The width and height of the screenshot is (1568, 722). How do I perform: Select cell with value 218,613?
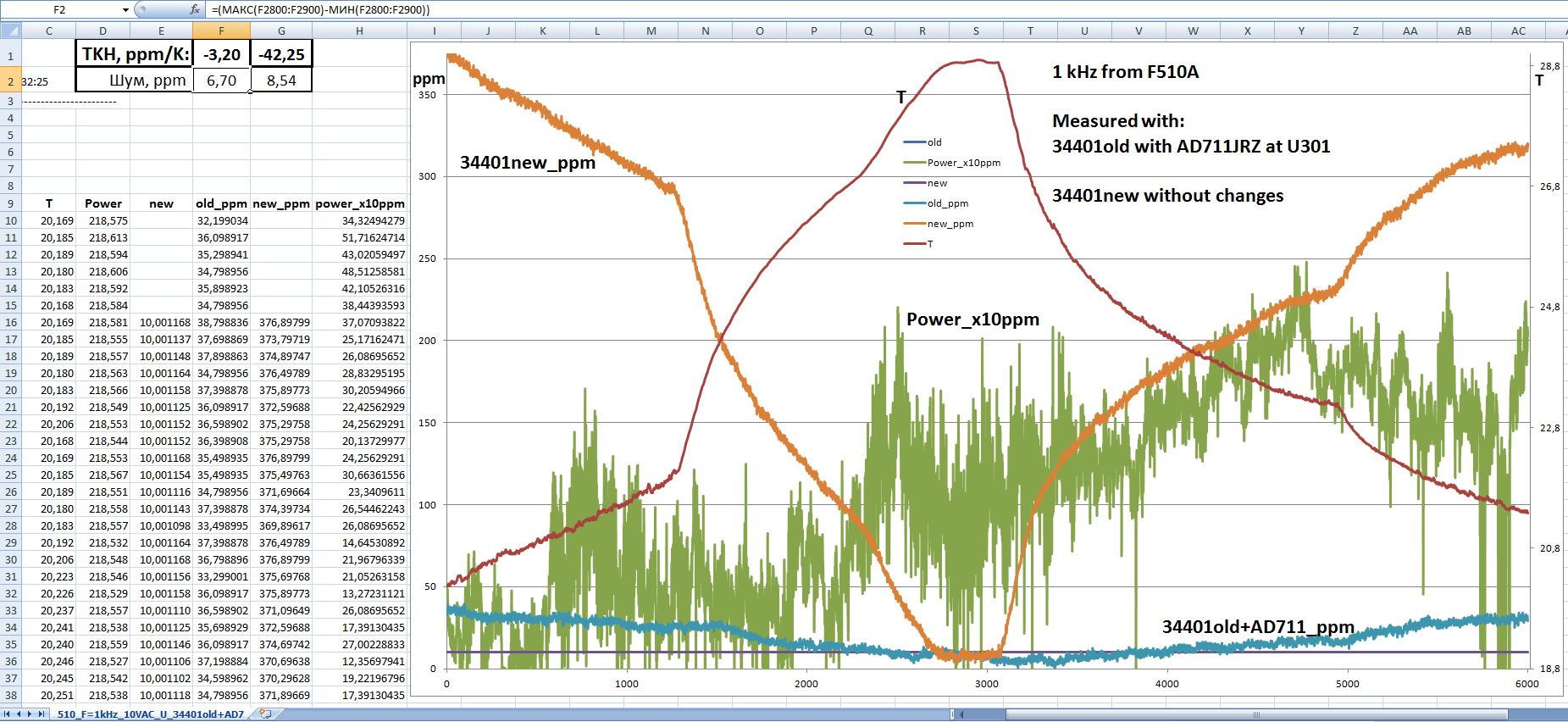103,237
